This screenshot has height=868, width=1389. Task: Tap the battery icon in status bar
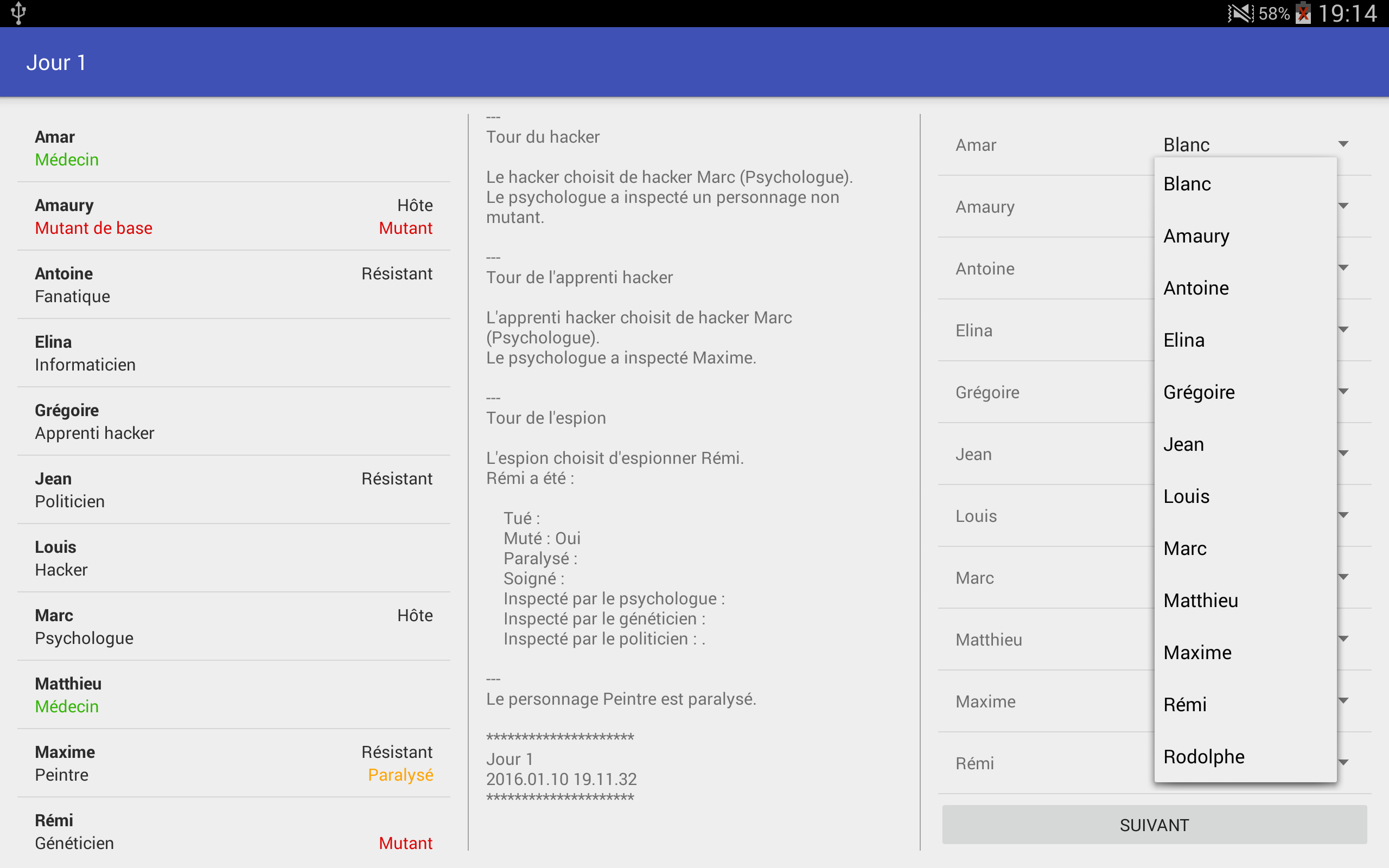pos(1303,12)
